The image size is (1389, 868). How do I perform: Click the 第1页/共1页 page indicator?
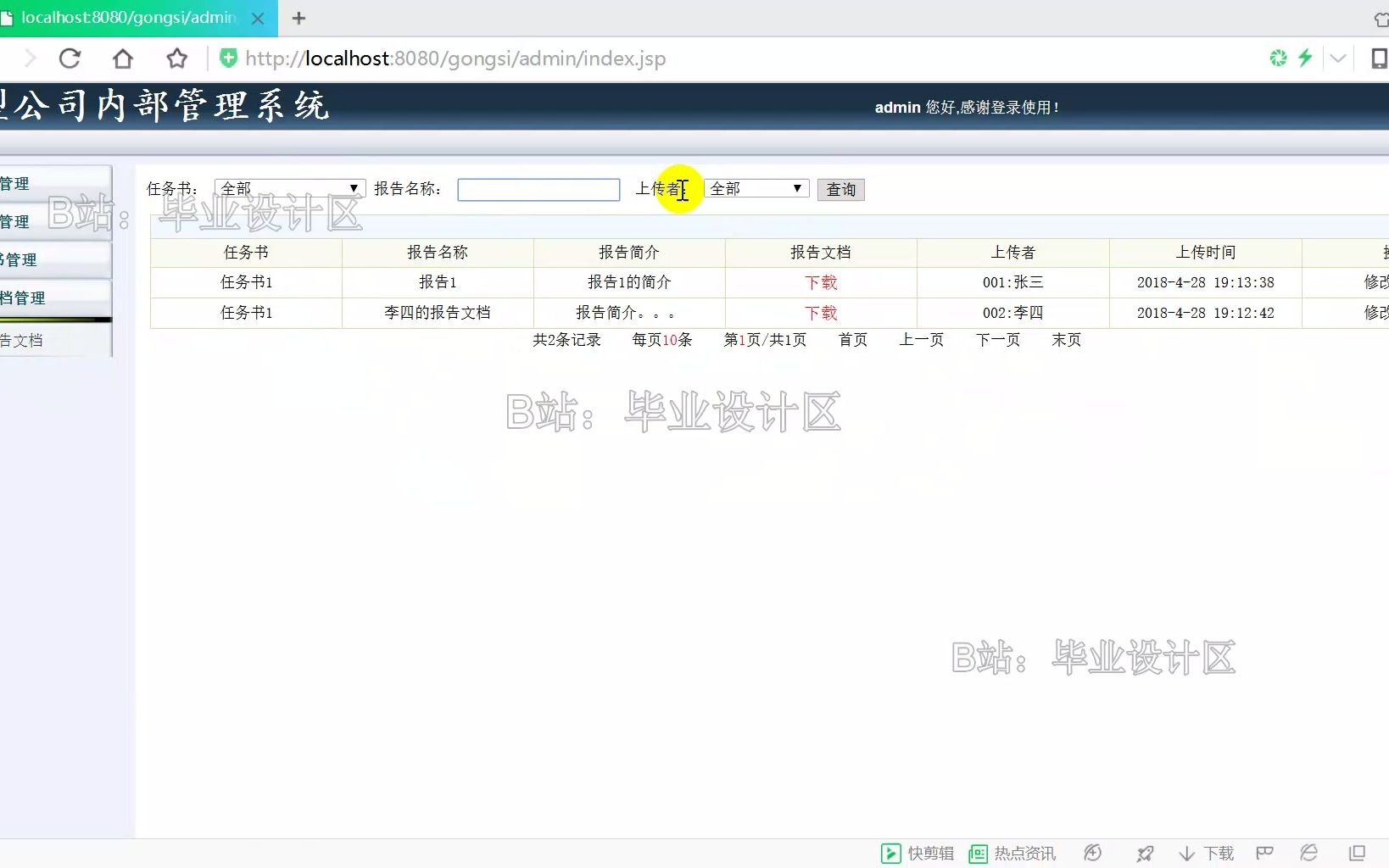point(765,340)
